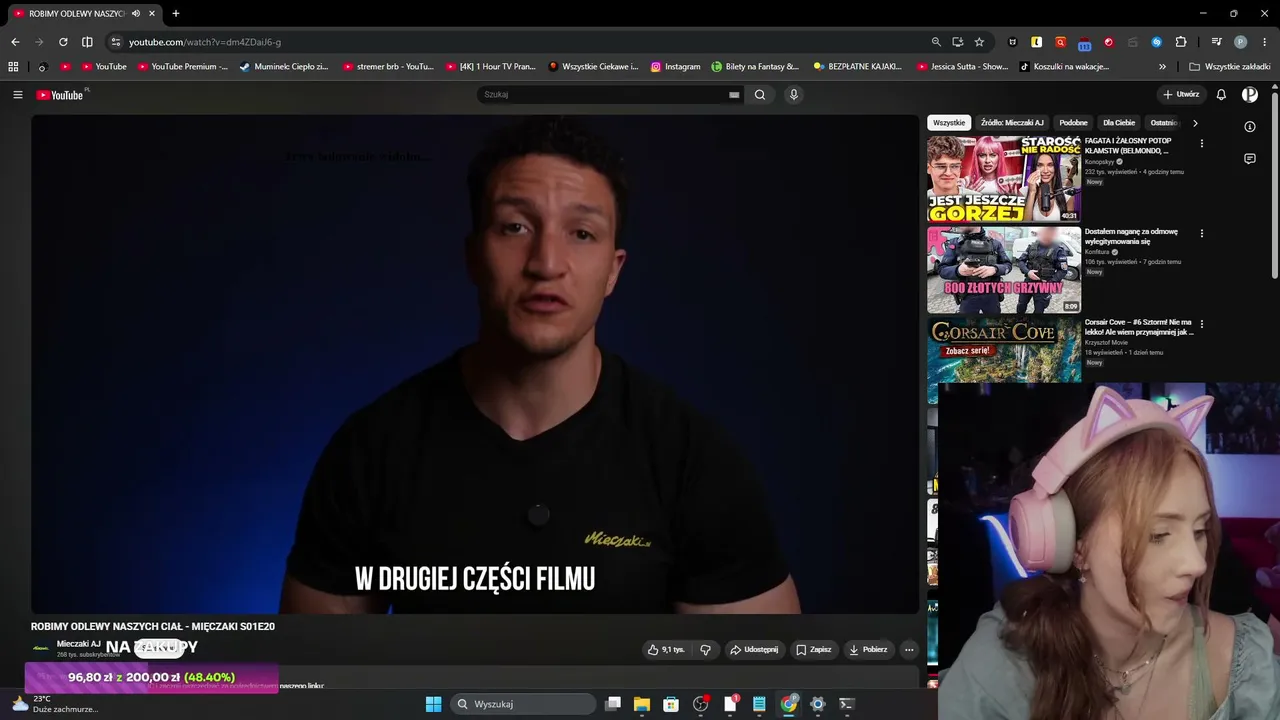This screenshot has height=720, width=1280.
Task: Start voice search with the microphone
Action: pos(794,95)
